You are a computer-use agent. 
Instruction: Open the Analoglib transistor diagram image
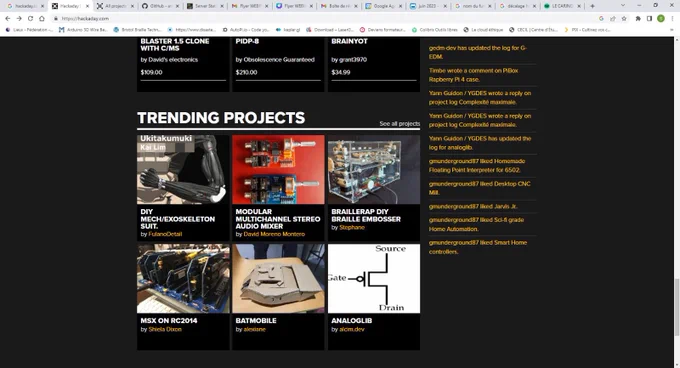click(374, 278)
